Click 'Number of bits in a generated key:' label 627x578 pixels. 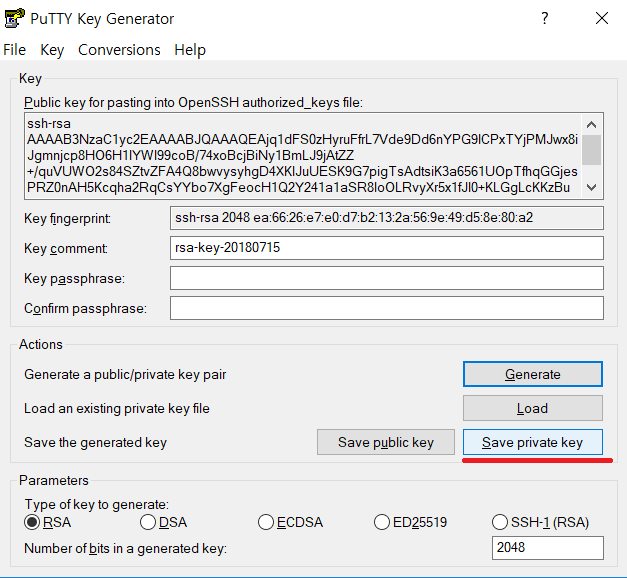126,548
